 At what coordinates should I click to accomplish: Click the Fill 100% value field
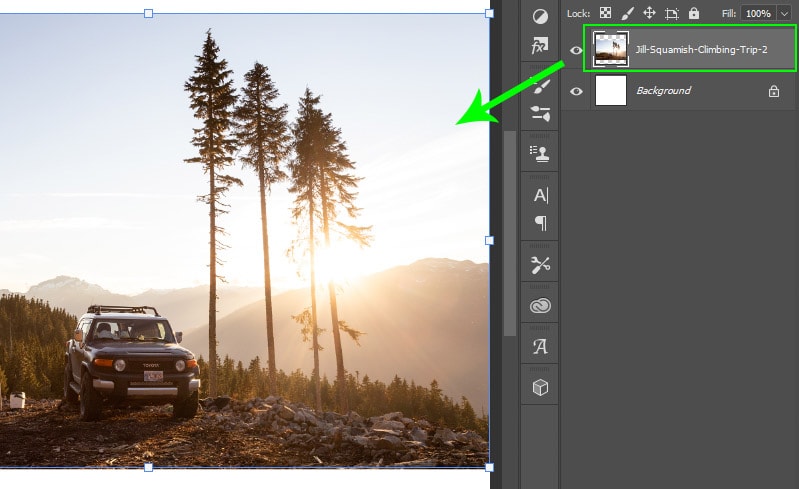coord(757,13)
